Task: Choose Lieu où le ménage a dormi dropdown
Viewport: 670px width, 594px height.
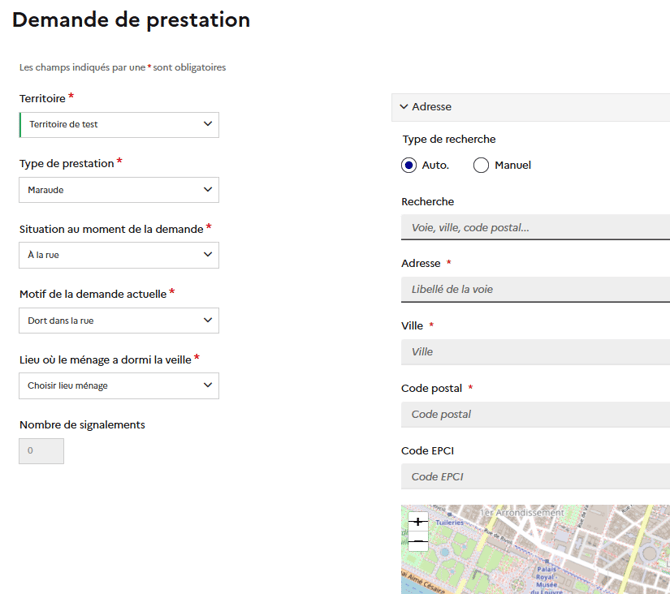Action: (x=119, y=386)
